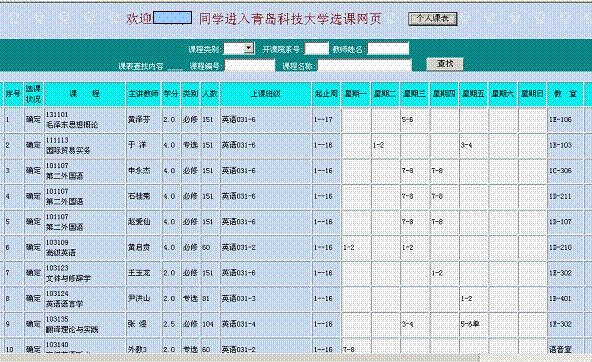
Task: Click the 学分 column header
Action: point(171,94)
